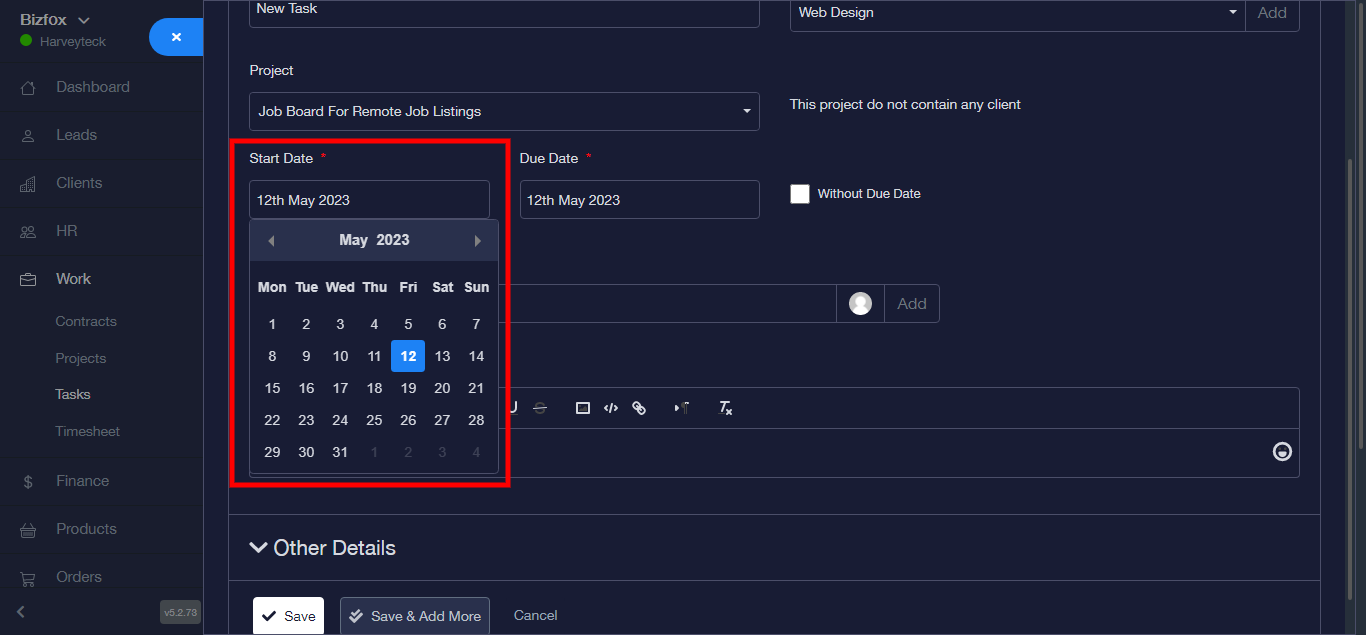Go to Dashboard in the sidebar

(92, 87)
